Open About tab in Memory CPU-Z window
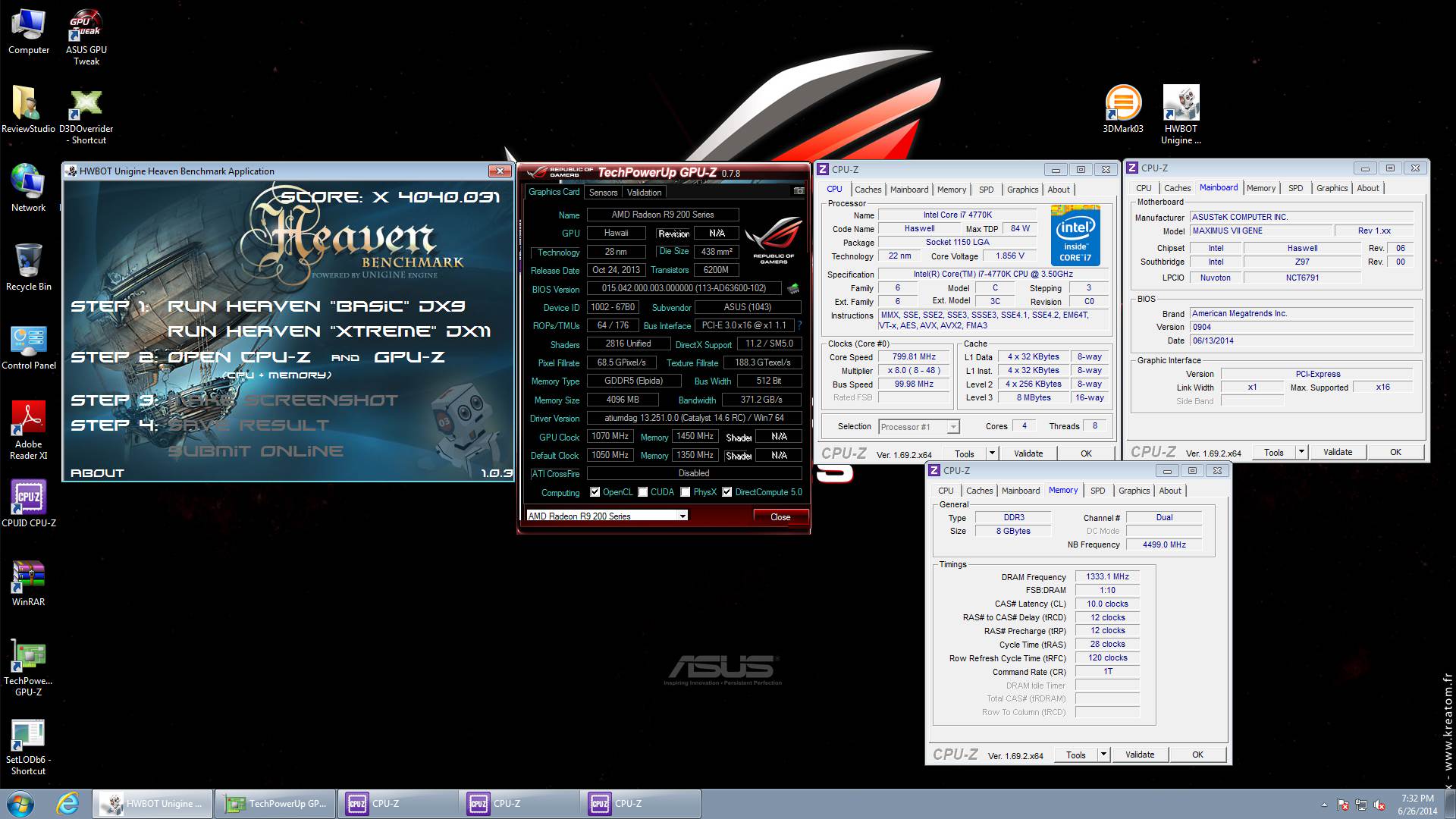The image size is (1456, 819). click(x=1170, y=491)
